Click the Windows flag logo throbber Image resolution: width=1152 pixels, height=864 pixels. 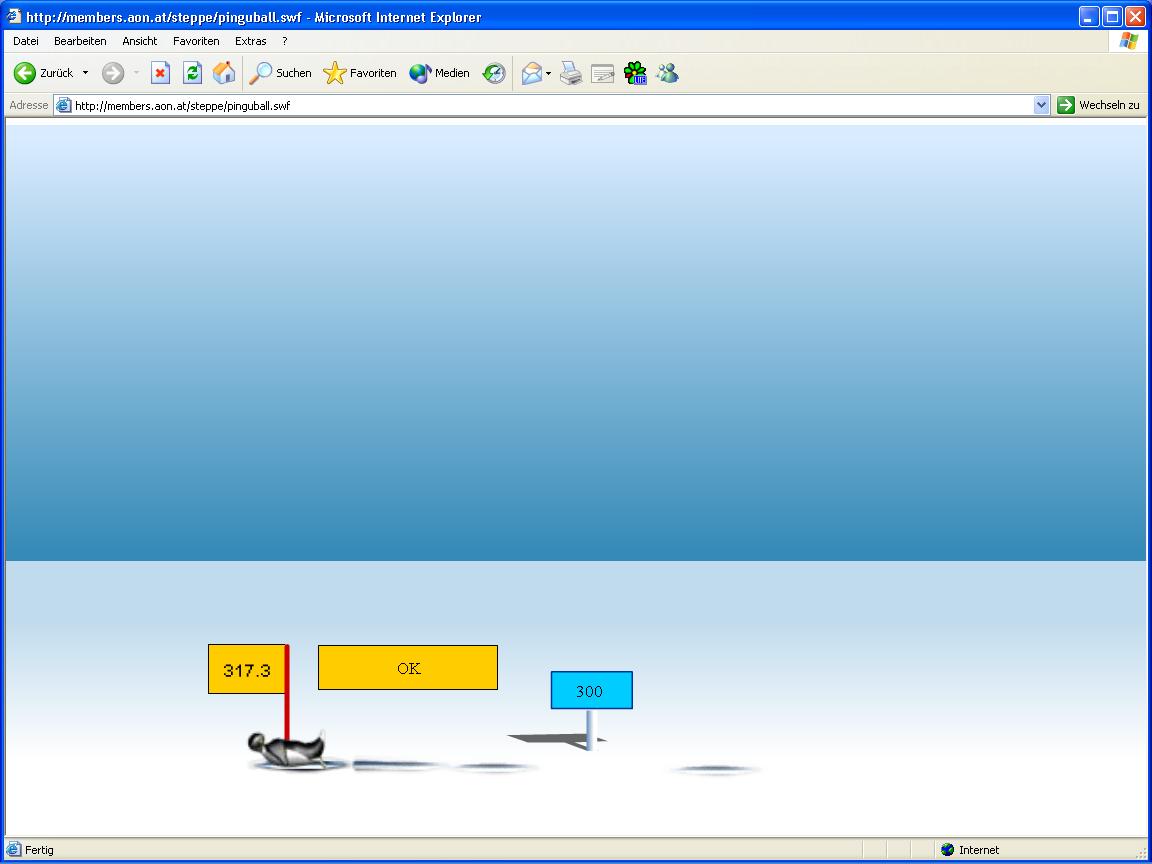1128,41
